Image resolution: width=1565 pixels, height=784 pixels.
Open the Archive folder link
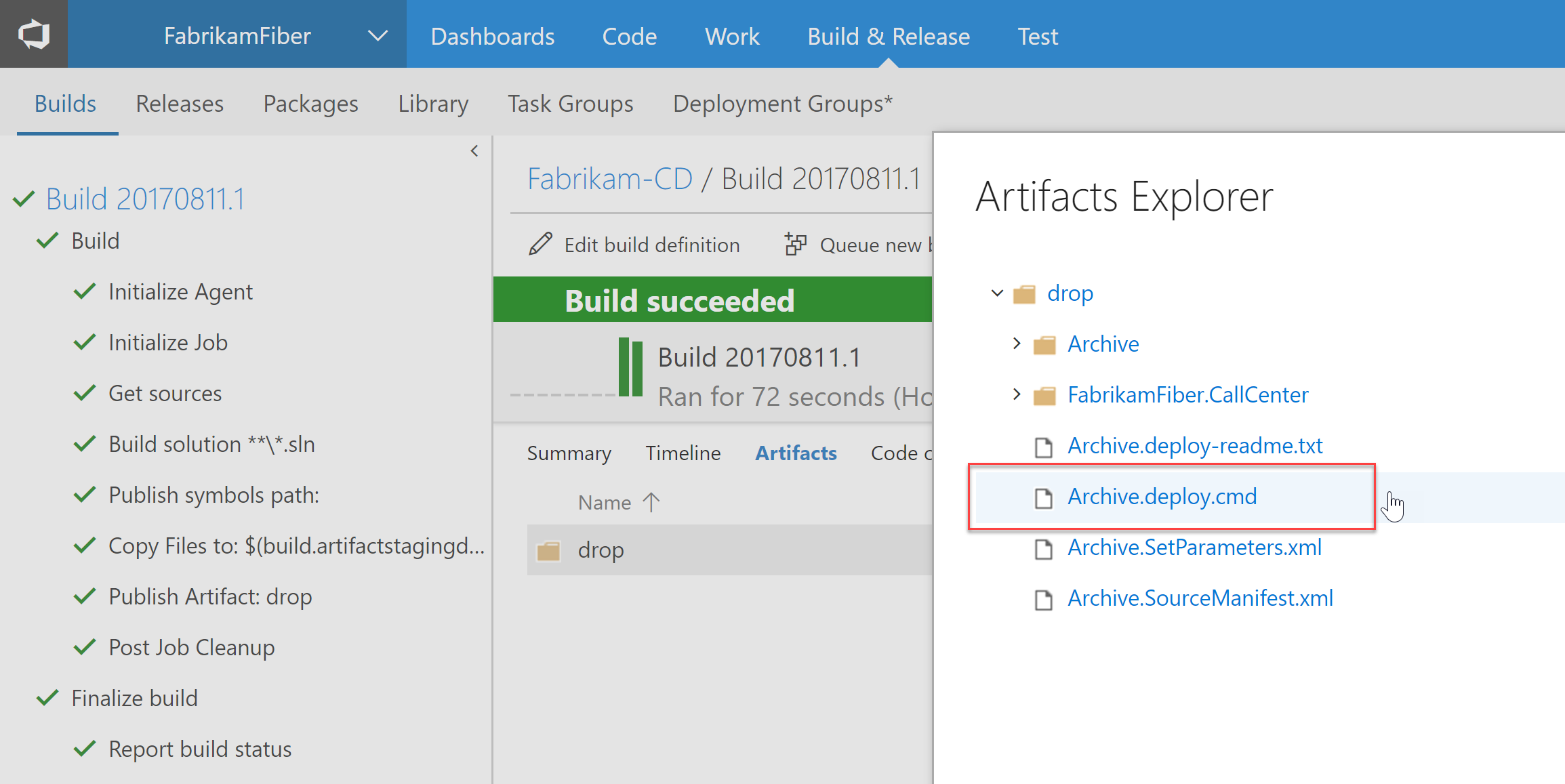(x=1103, y=344)
